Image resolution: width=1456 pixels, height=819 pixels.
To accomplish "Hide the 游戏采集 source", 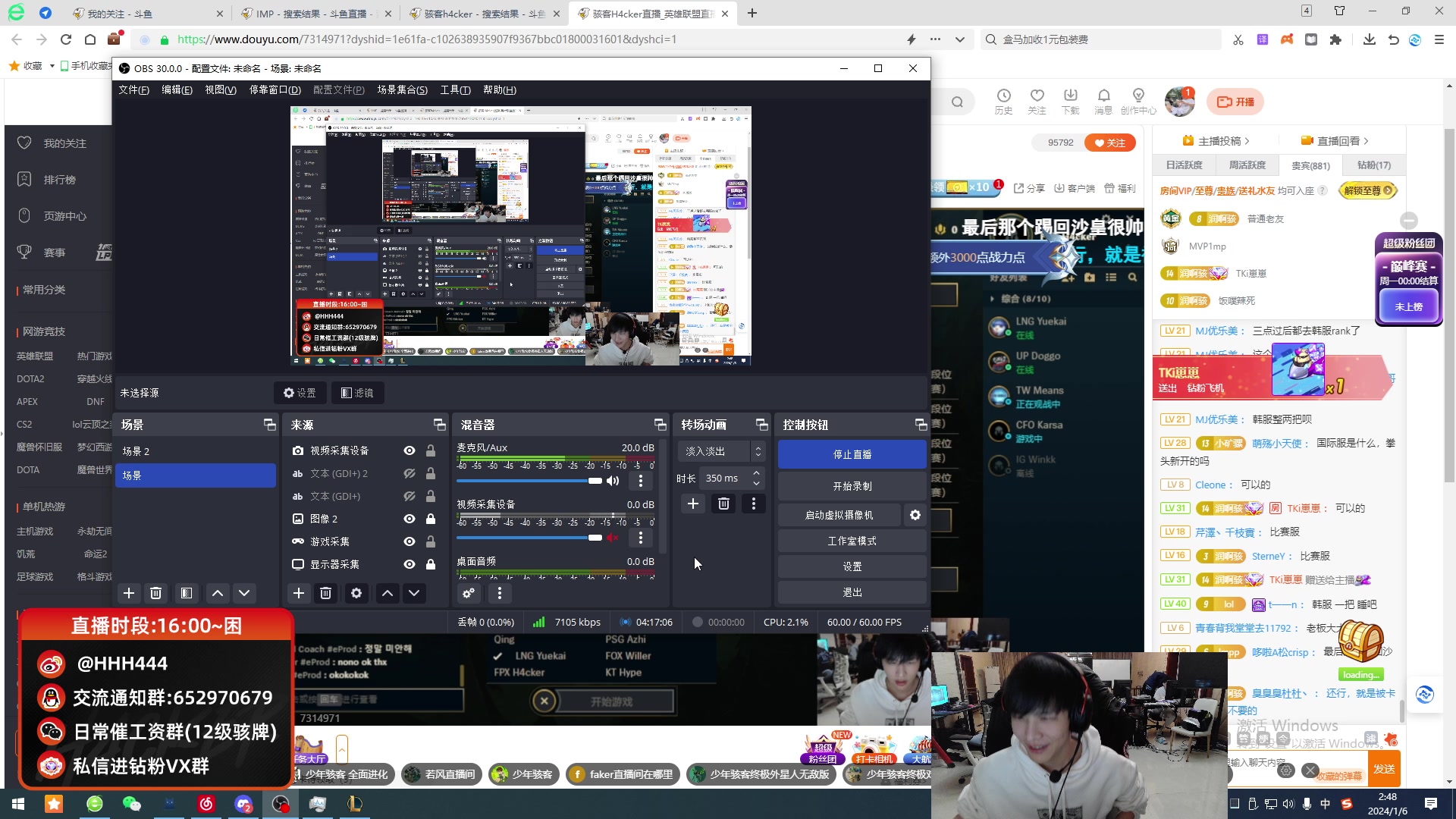I will click(x=409, y=541).
